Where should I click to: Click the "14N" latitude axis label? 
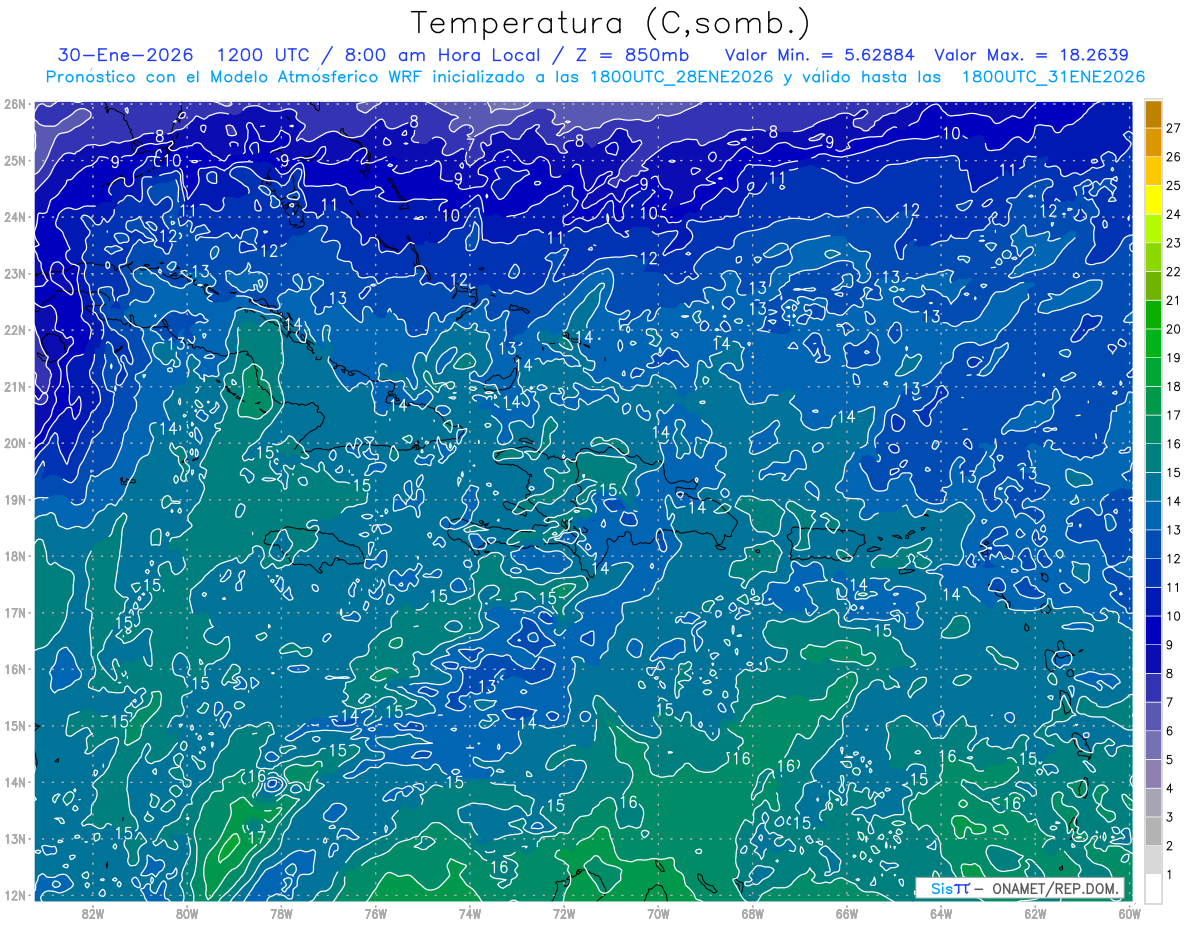pos(15,782)
